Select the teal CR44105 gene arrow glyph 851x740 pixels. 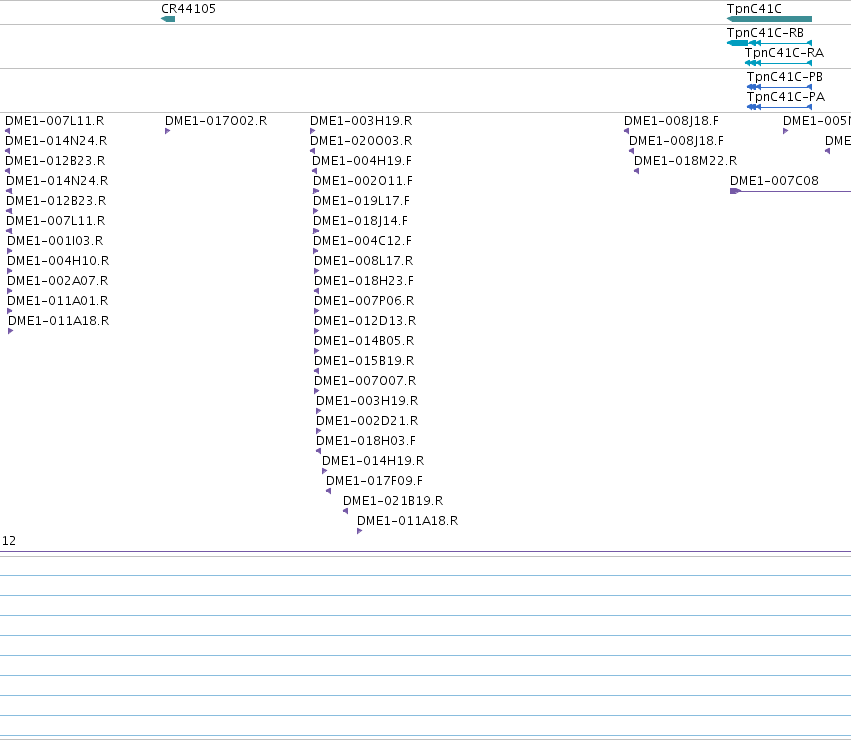click(x=168, y=19)
